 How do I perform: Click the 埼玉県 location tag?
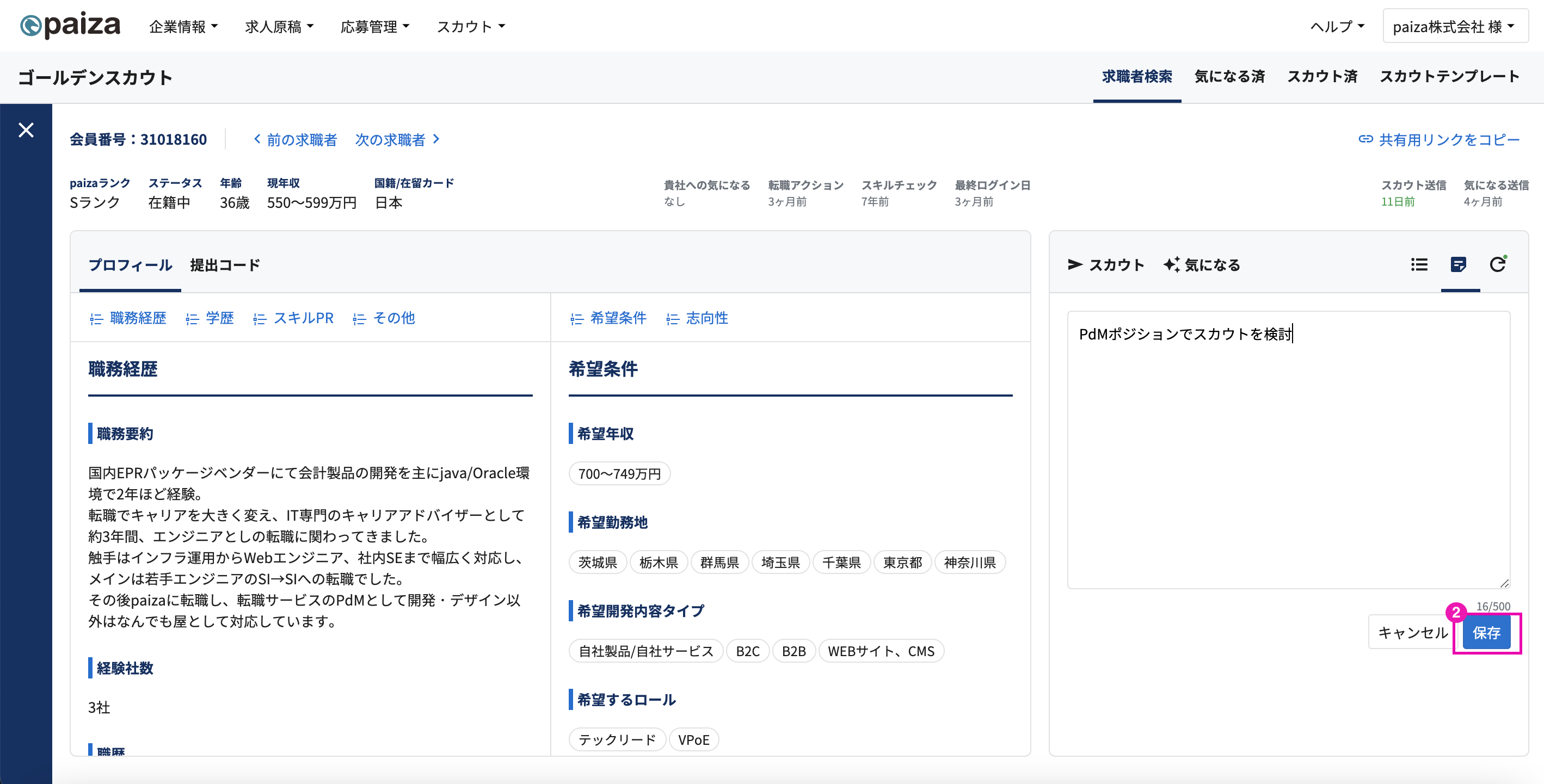[780, 562]
